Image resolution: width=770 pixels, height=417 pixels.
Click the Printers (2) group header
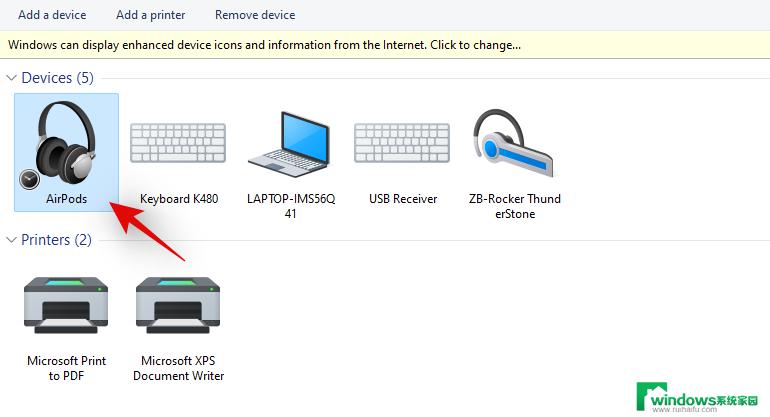point(56,240)
